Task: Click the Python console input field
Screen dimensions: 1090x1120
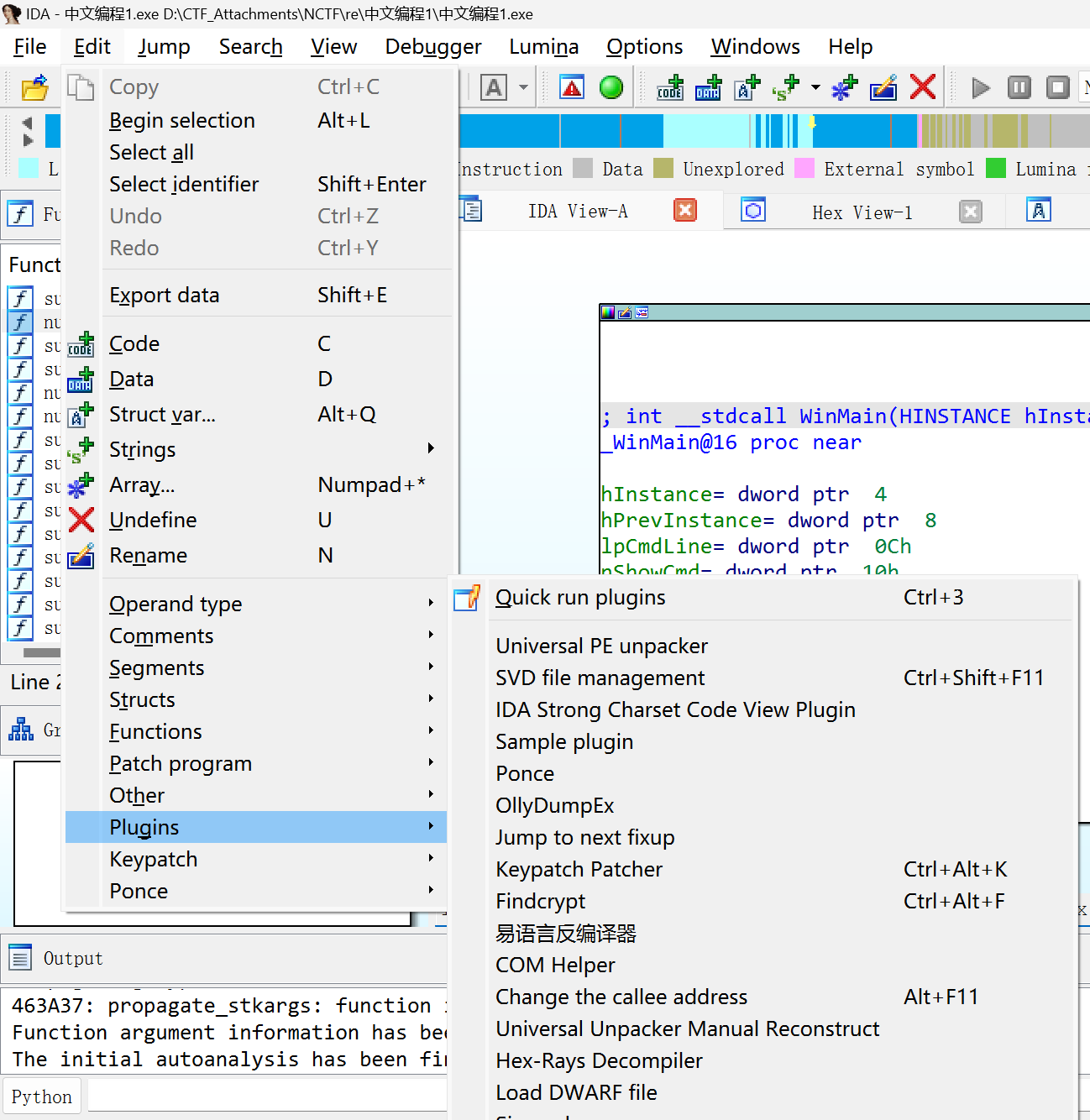Action: click(267, 1096)
